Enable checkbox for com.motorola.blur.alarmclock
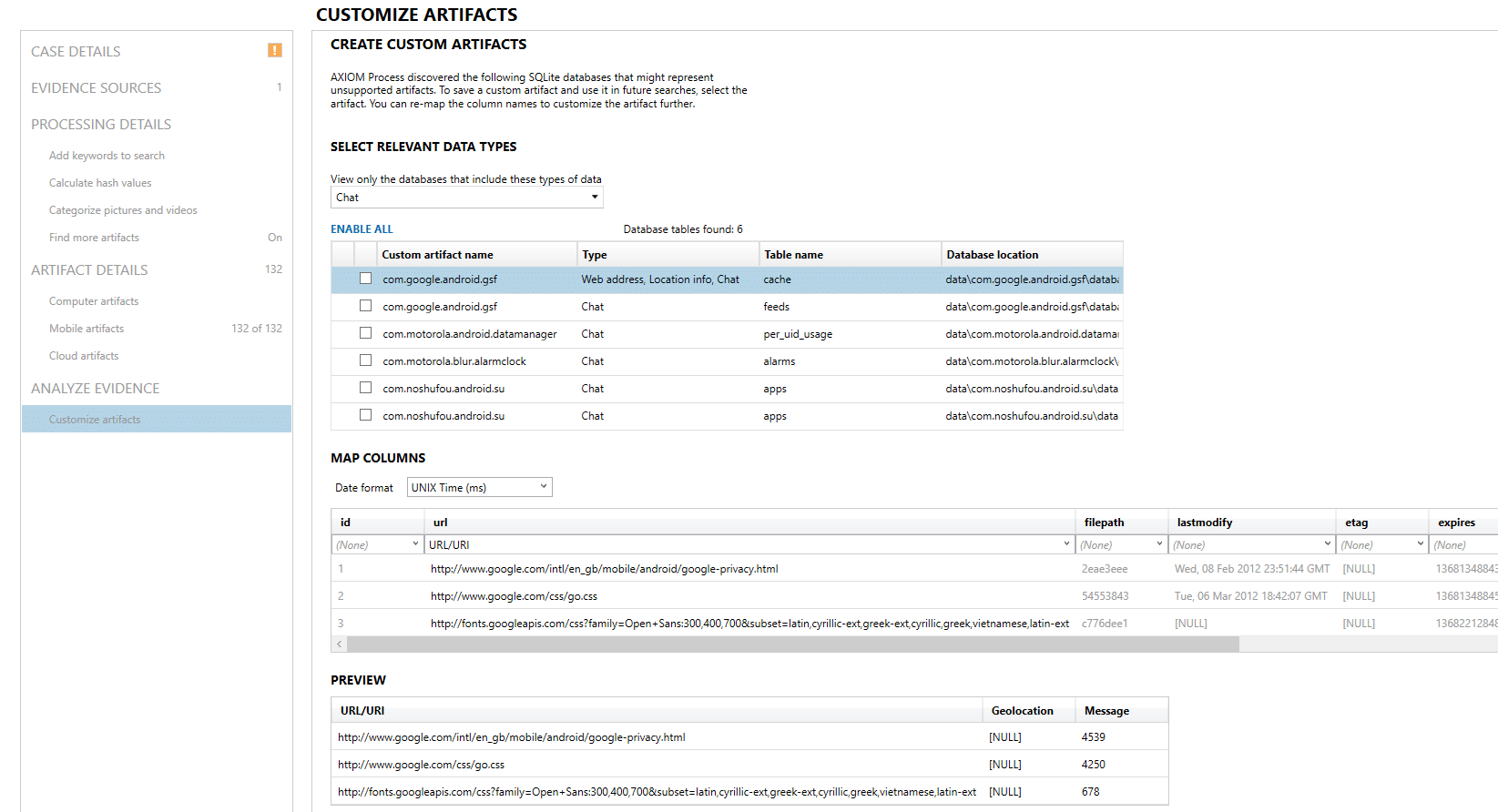 pyautogui.click(x=365, y=360)
